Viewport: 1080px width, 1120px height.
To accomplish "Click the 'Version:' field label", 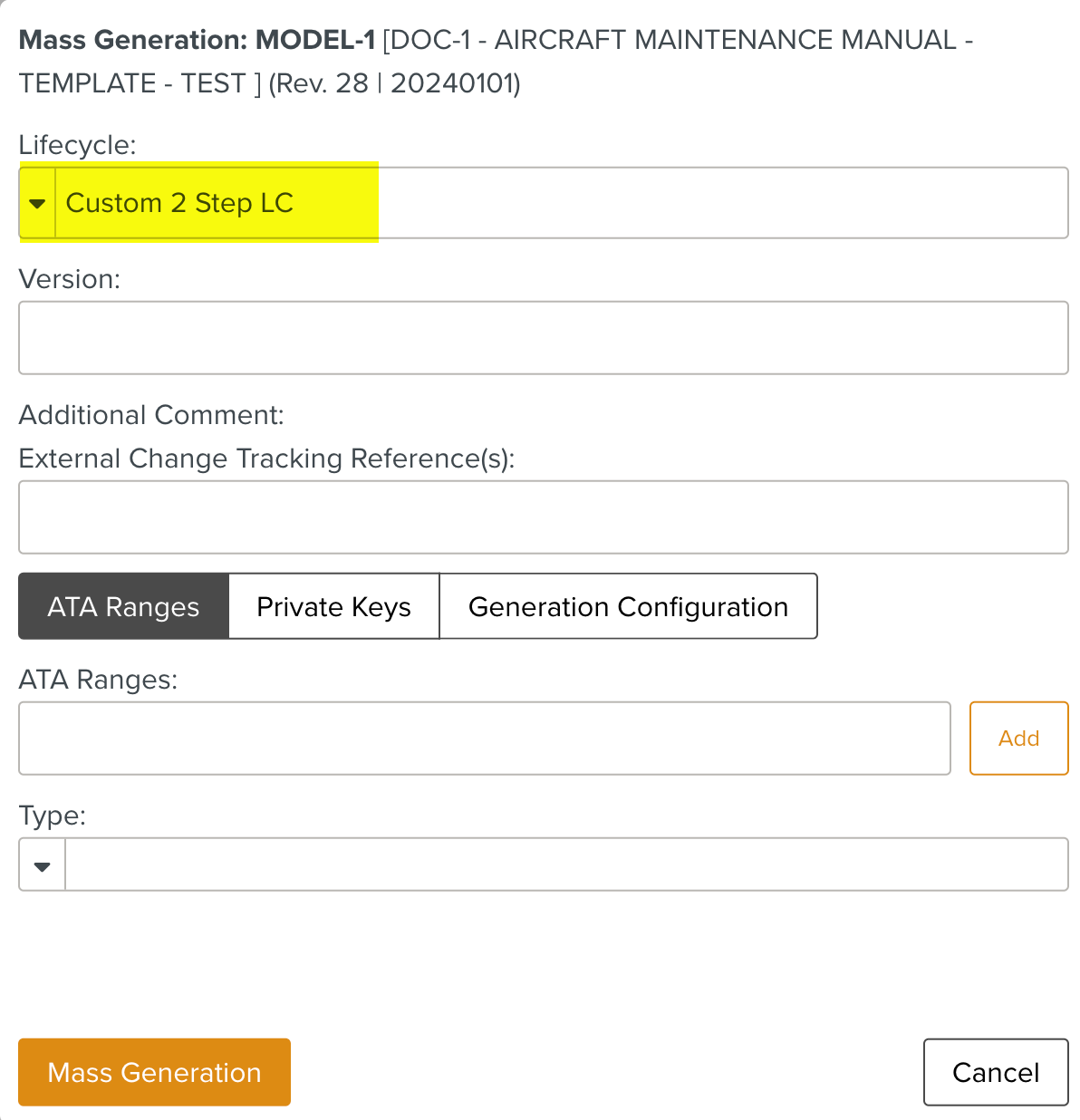I will (69, 279).
